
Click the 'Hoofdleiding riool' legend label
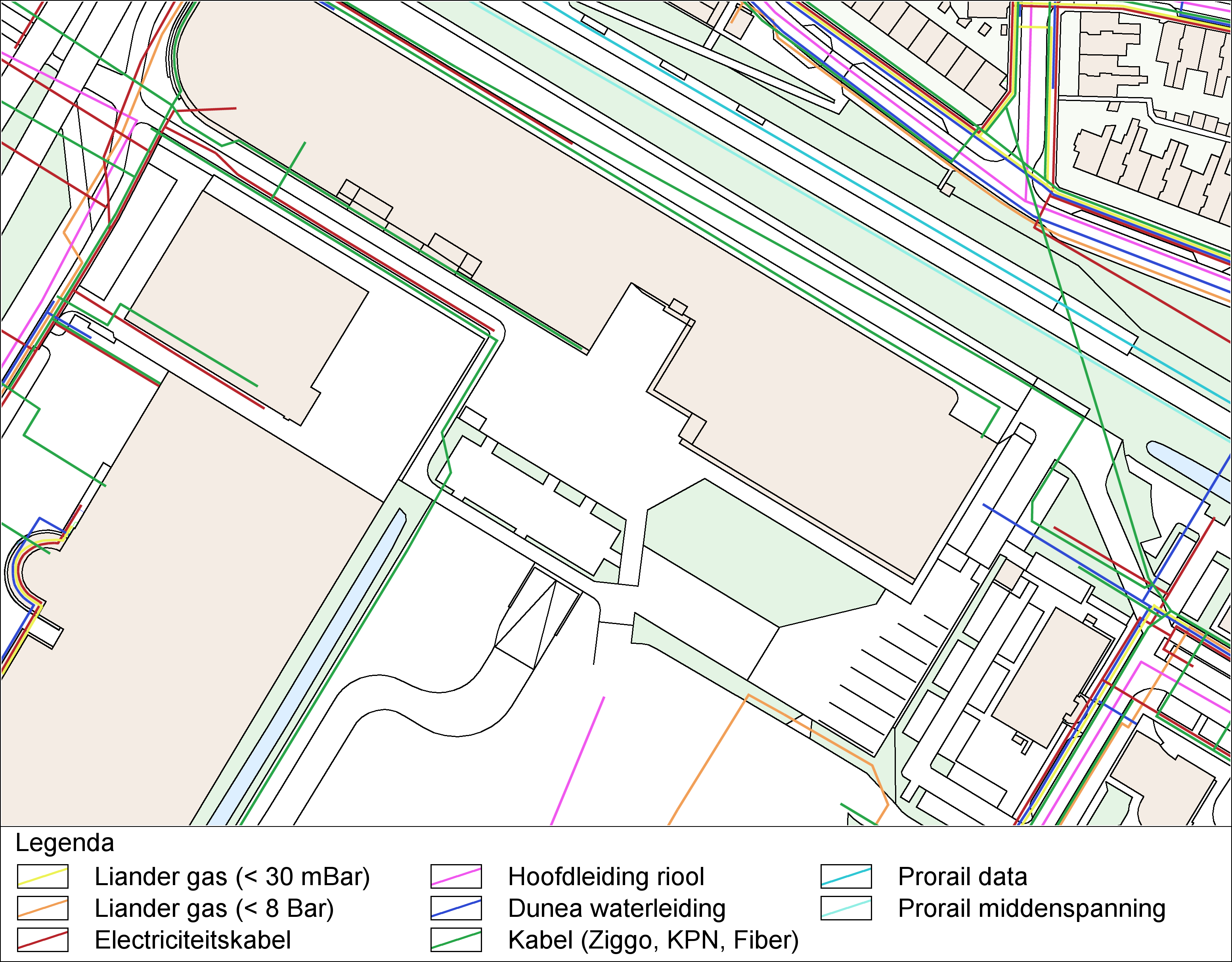606,877
